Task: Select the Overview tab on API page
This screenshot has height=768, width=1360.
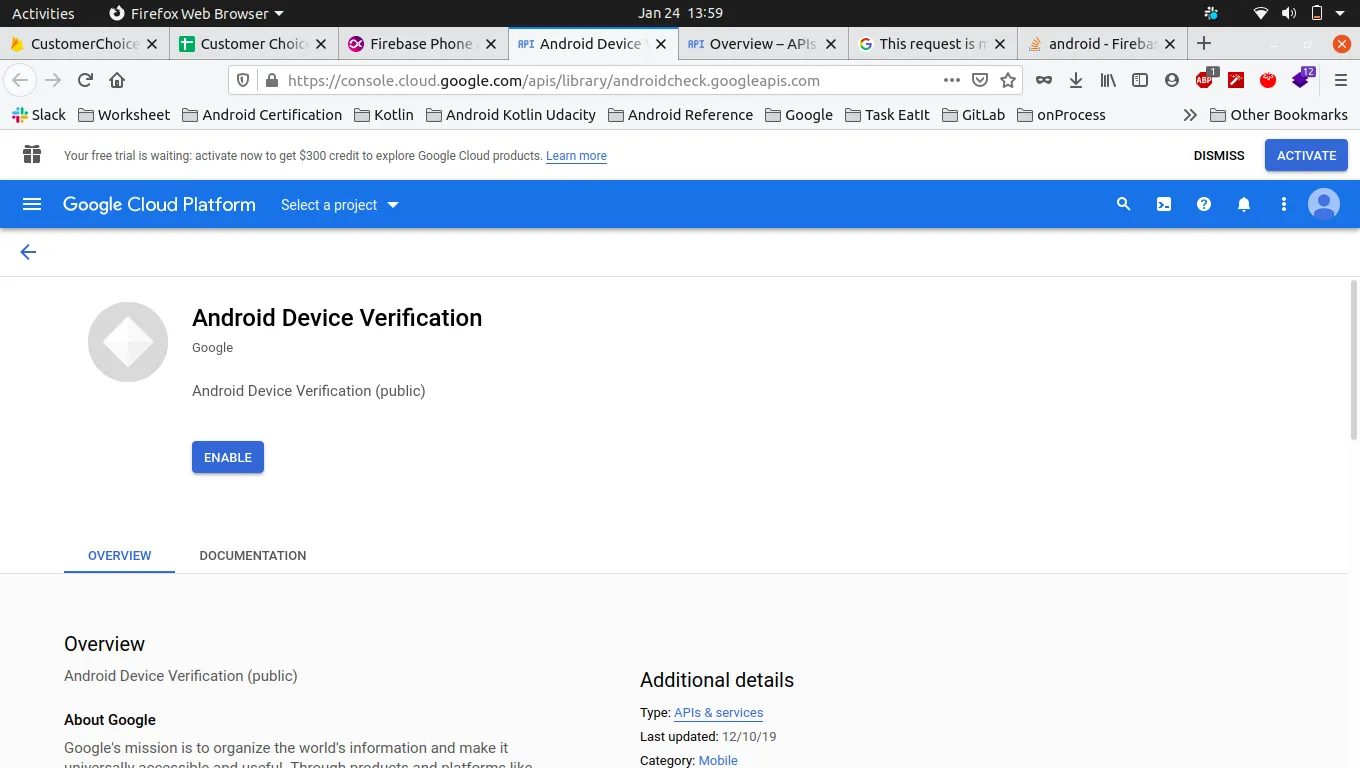Action: pos(119,555)
